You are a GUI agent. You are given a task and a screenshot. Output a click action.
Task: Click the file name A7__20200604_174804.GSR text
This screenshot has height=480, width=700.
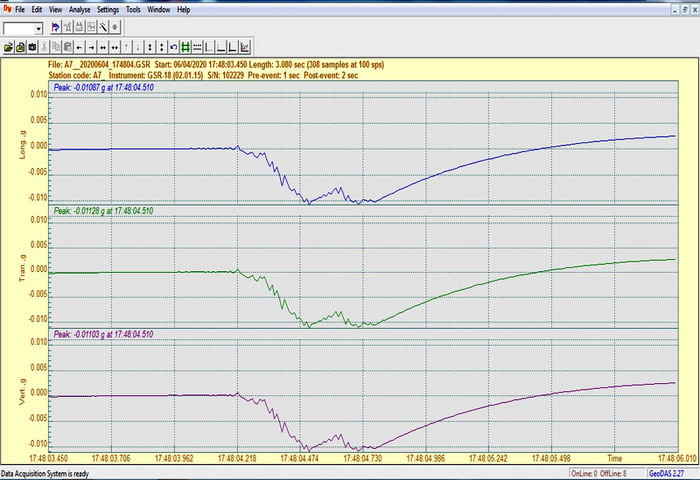(x=107, y=65)
